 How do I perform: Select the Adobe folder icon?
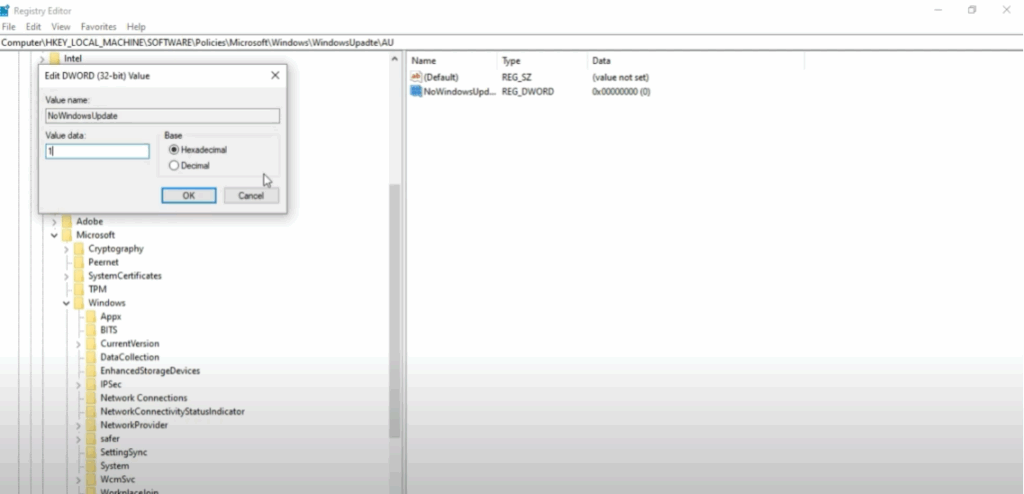click(x=67, y=221)
